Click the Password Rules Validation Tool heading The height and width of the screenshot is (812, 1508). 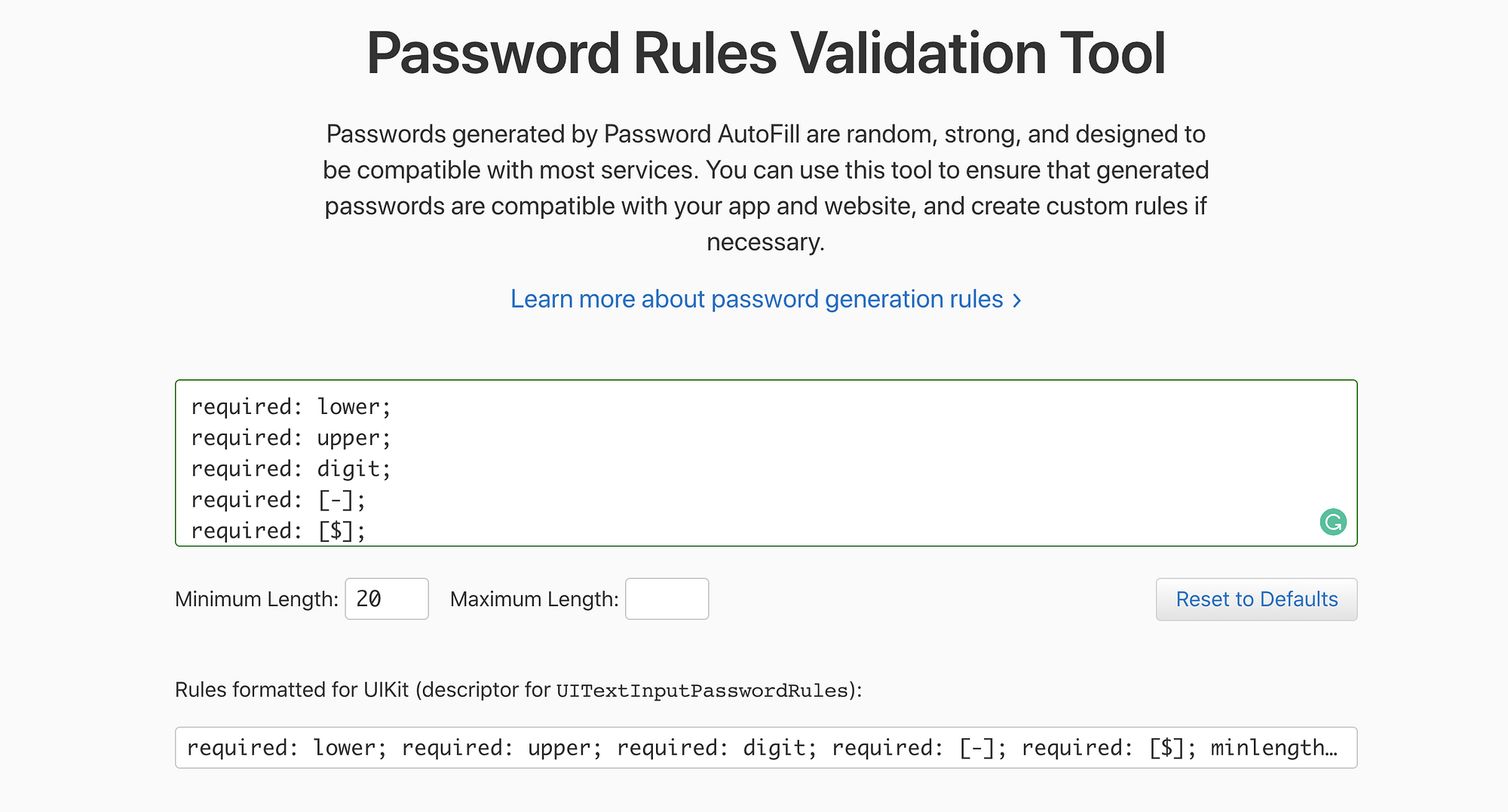pyautogui.click(x=766, y=54)
